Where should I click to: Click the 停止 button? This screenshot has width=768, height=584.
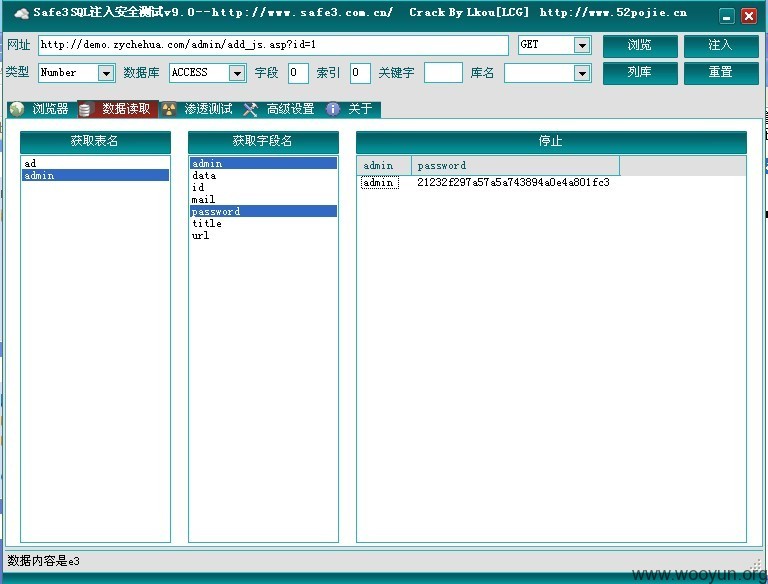551,142
